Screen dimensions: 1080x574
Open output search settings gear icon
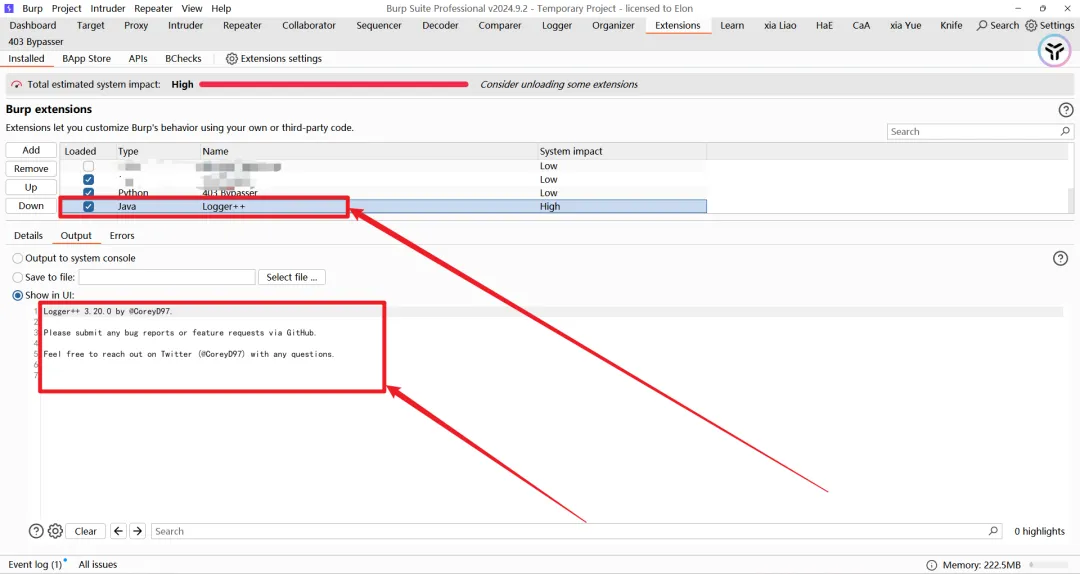tap(55, 531)
